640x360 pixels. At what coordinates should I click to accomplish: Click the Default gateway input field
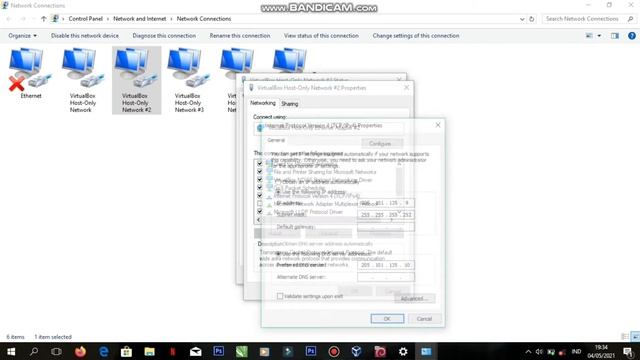pyautogui.click(x=386, y=227)
